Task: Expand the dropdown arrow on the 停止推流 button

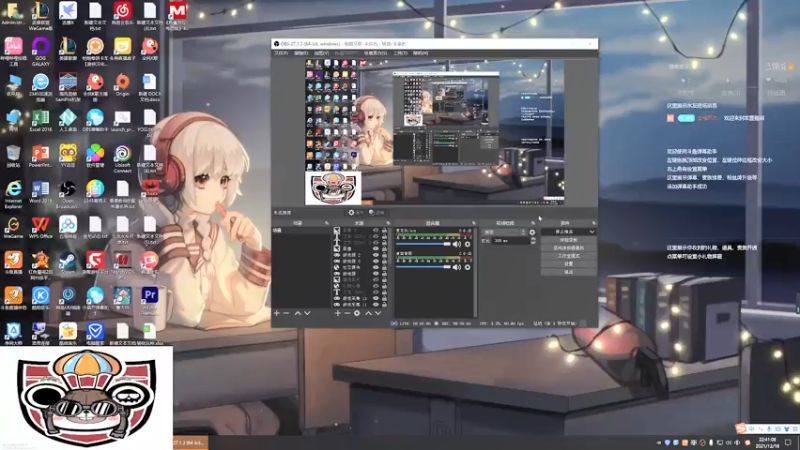Action: (x=591, y=232)
